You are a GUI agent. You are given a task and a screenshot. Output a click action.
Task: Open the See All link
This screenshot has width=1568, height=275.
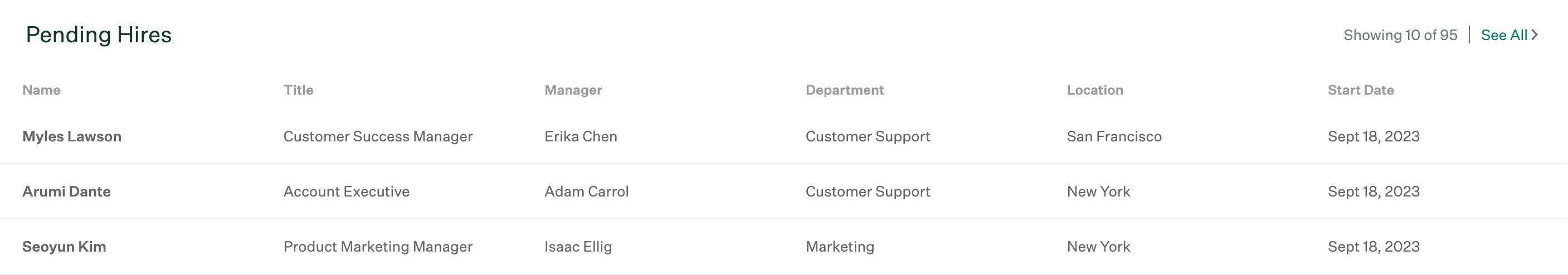point(1509,35)
